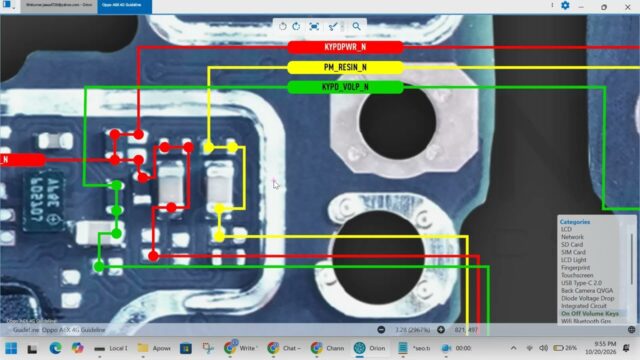
Task: Show hidden system tray icons
Action: [x=513, y=348]
